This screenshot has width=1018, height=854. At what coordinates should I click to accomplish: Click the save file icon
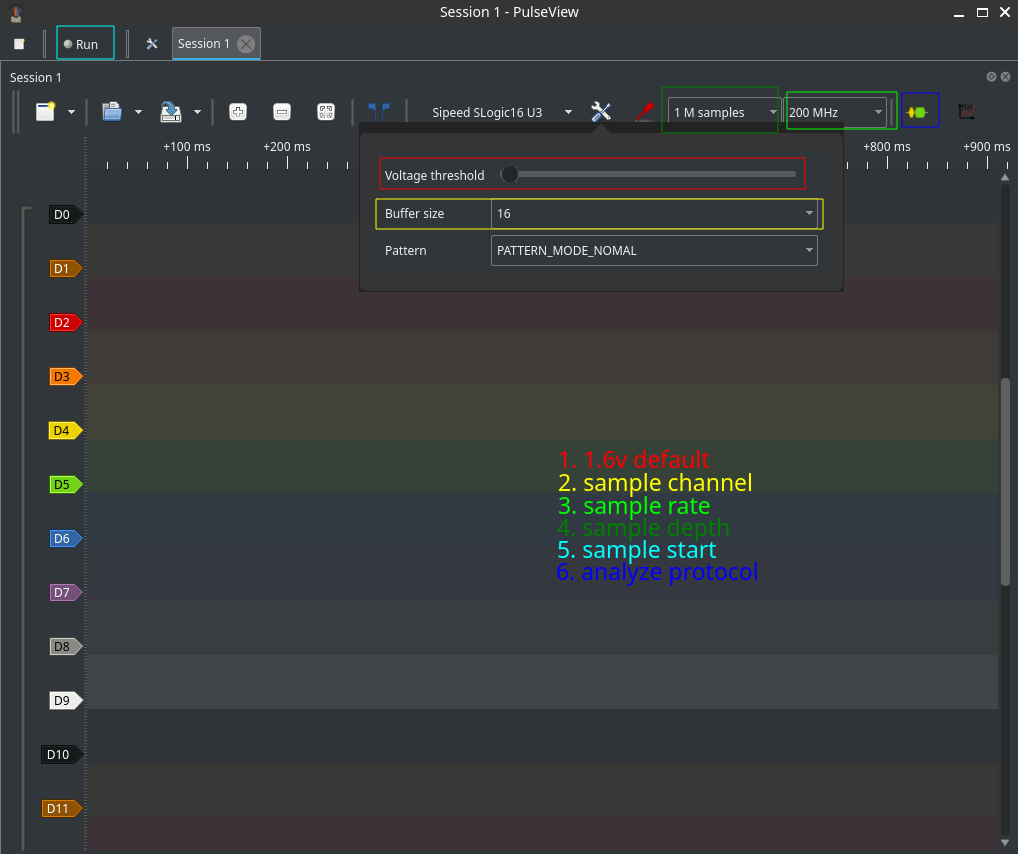click(171, 112)
